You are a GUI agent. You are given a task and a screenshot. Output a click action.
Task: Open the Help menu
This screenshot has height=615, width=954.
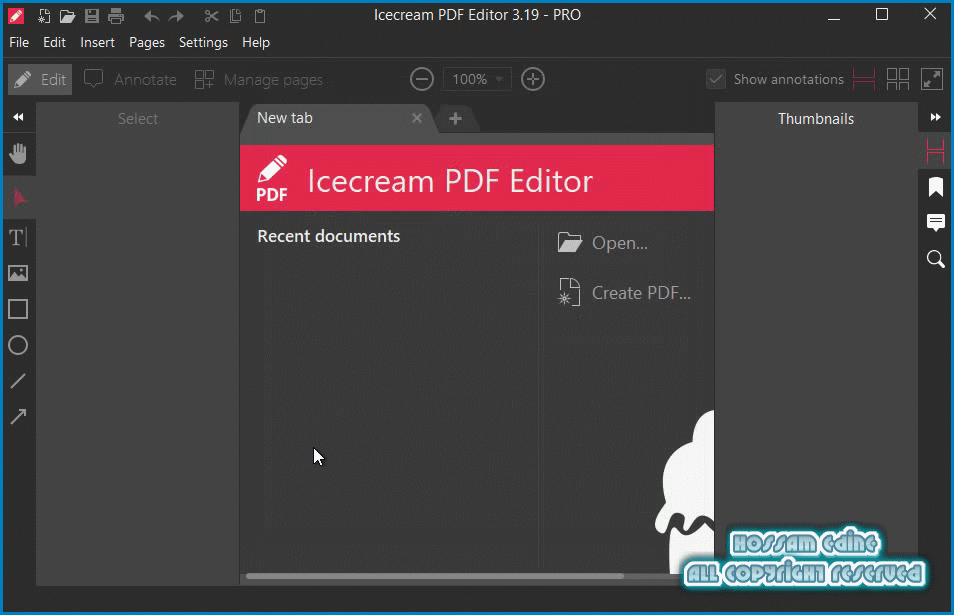(256, 43)
